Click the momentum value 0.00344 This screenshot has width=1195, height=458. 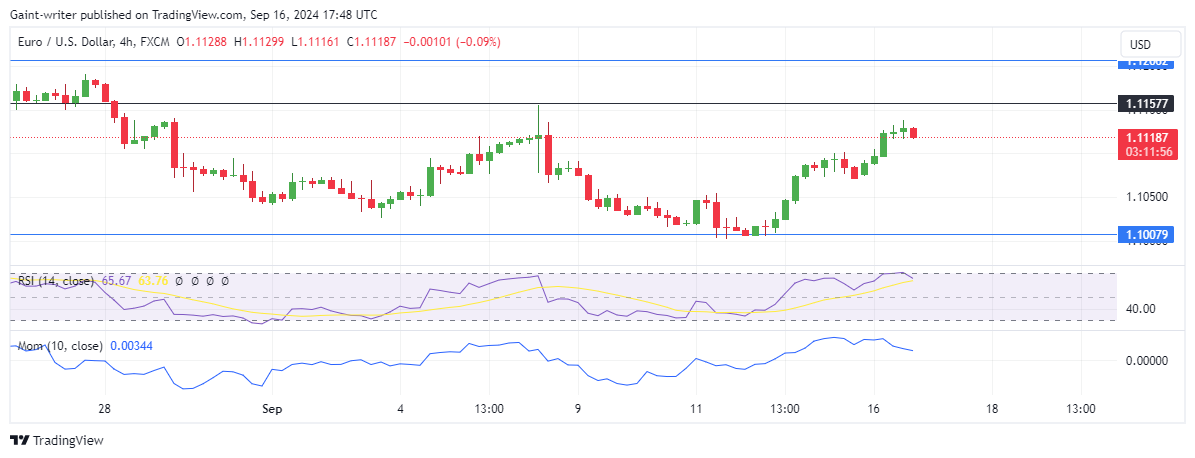tap(132, 346)
